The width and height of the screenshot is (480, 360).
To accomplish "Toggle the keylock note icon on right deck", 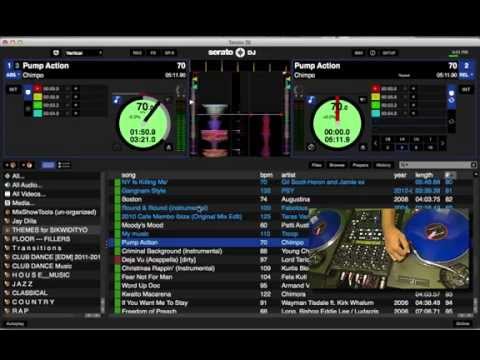I will tap(311, 99).
